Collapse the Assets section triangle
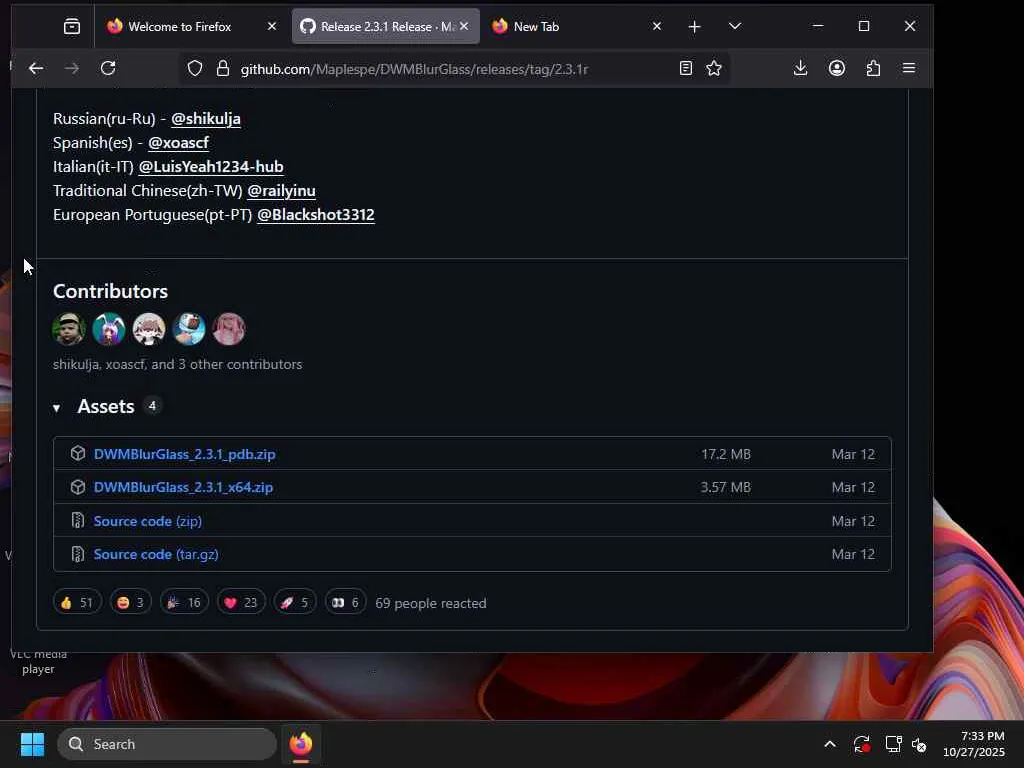 click(57, 408)
